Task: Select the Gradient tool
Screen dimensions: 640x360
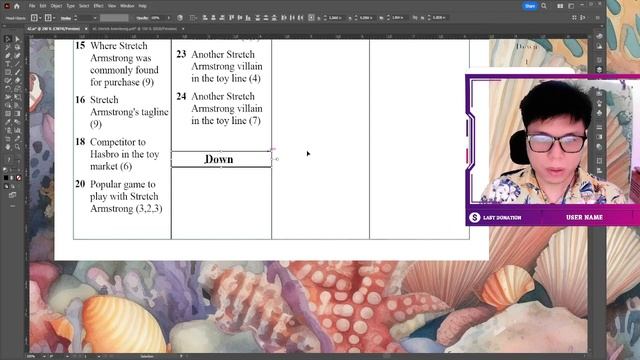Action: click(17, 113)
